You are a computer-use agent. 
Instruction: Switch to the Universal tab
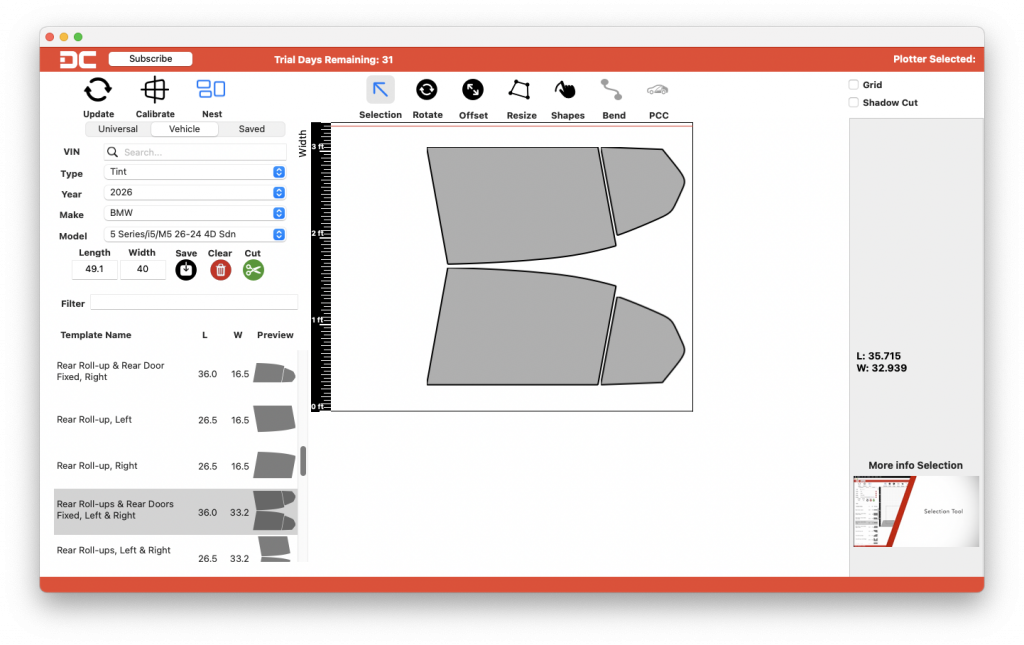(118, 129)
